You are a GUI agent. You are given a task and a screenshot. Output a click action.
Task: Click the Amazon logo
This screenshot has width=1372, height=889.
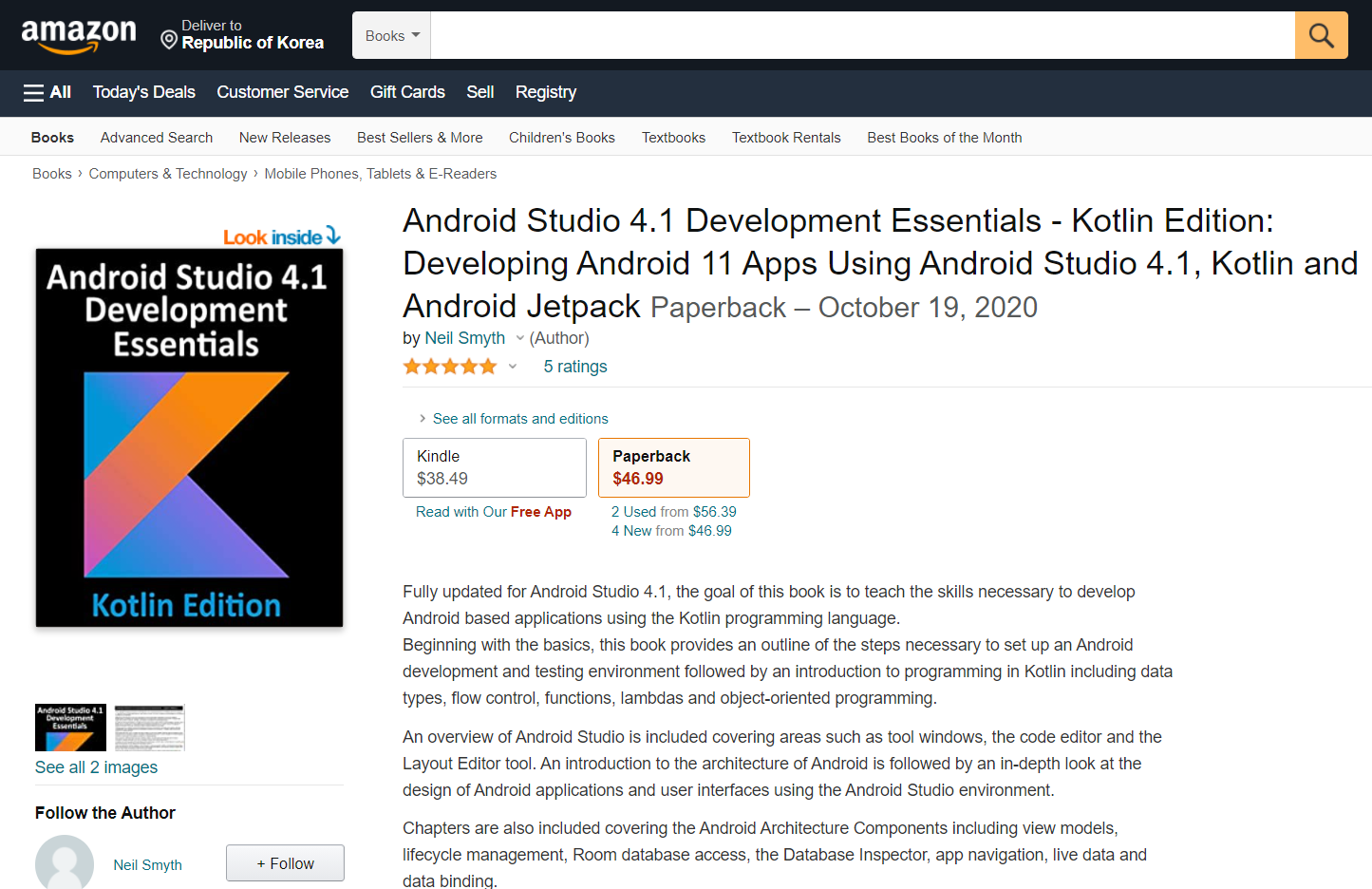click(x=79, y=36)
